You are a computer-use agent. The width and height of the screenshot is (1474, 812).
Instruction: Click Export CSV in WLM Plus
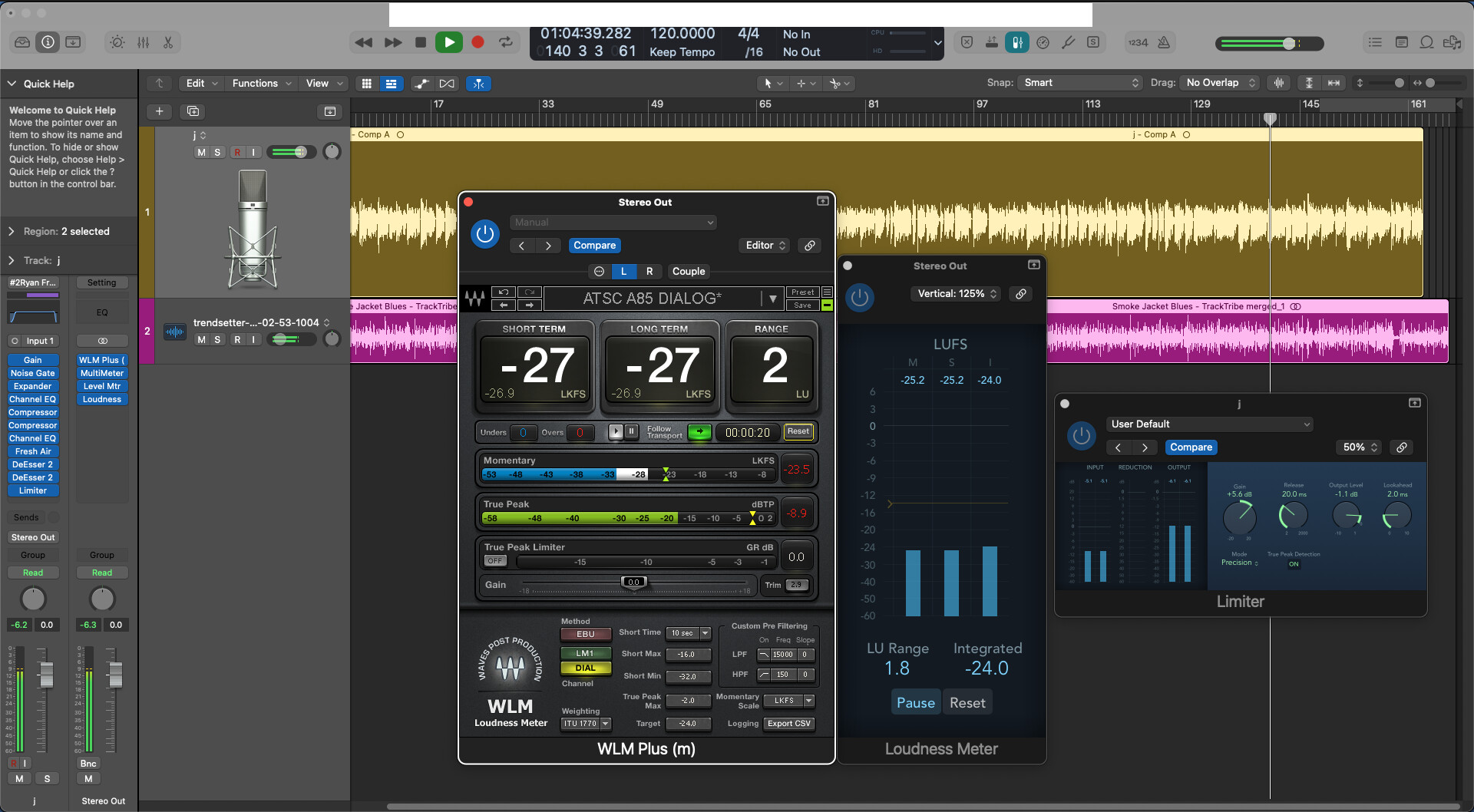point(788,724)
